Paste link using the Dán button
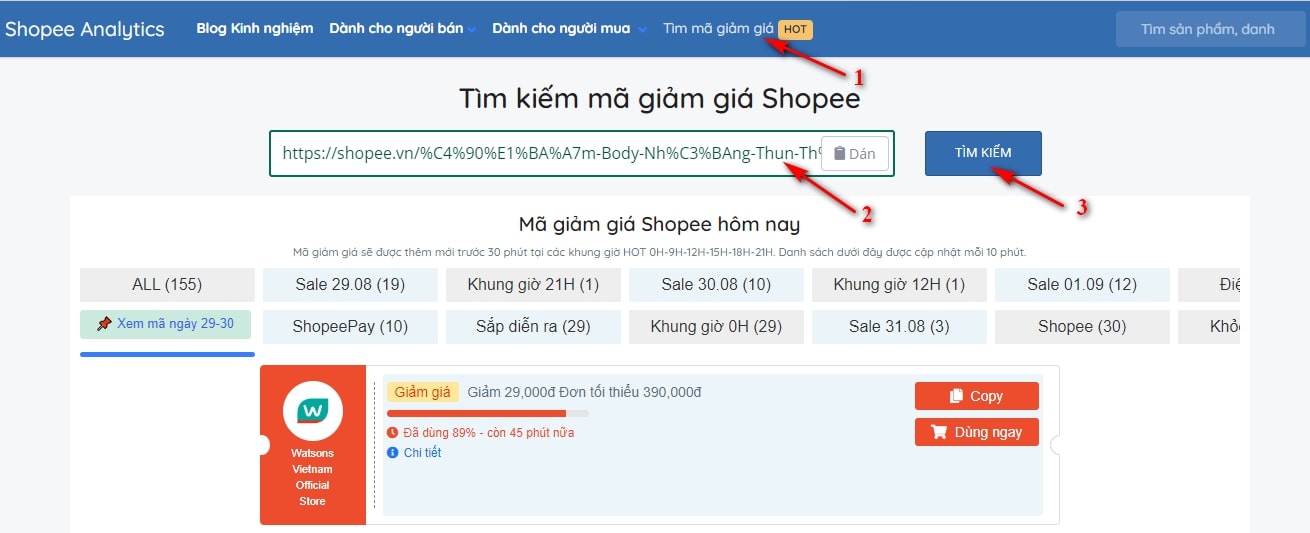The height and width of the screenshot is (533, 1310). click(x=854, y=154)
